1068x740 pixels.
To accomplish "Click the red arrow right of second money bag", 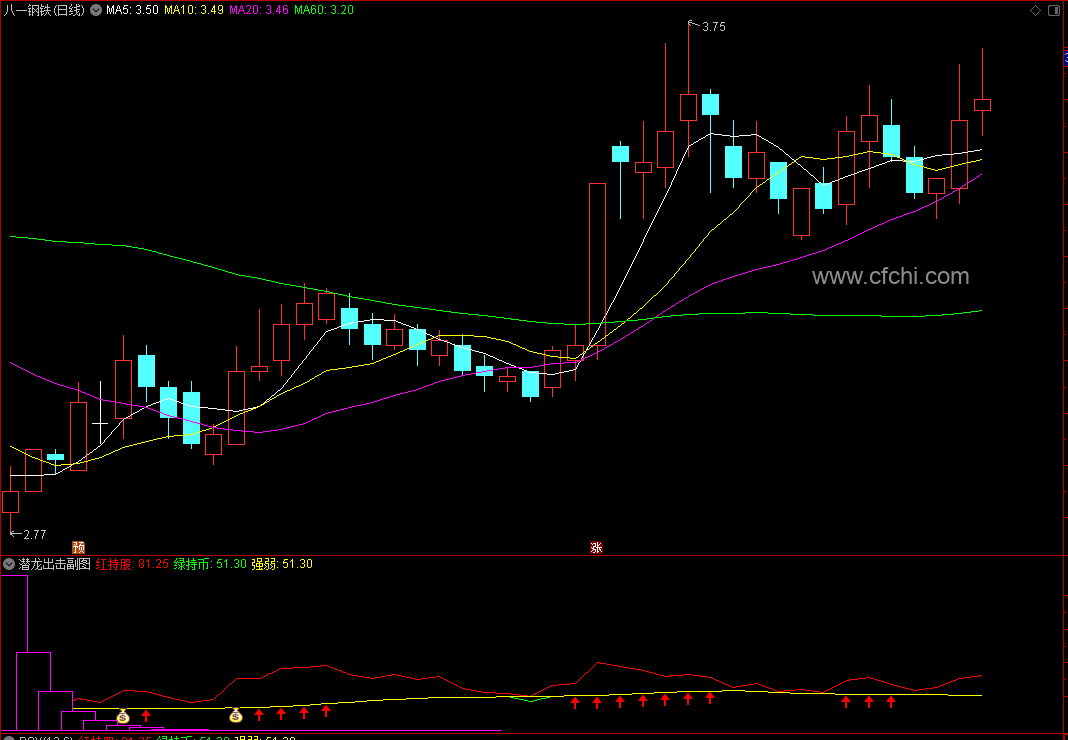I will (x=259, y=714).
